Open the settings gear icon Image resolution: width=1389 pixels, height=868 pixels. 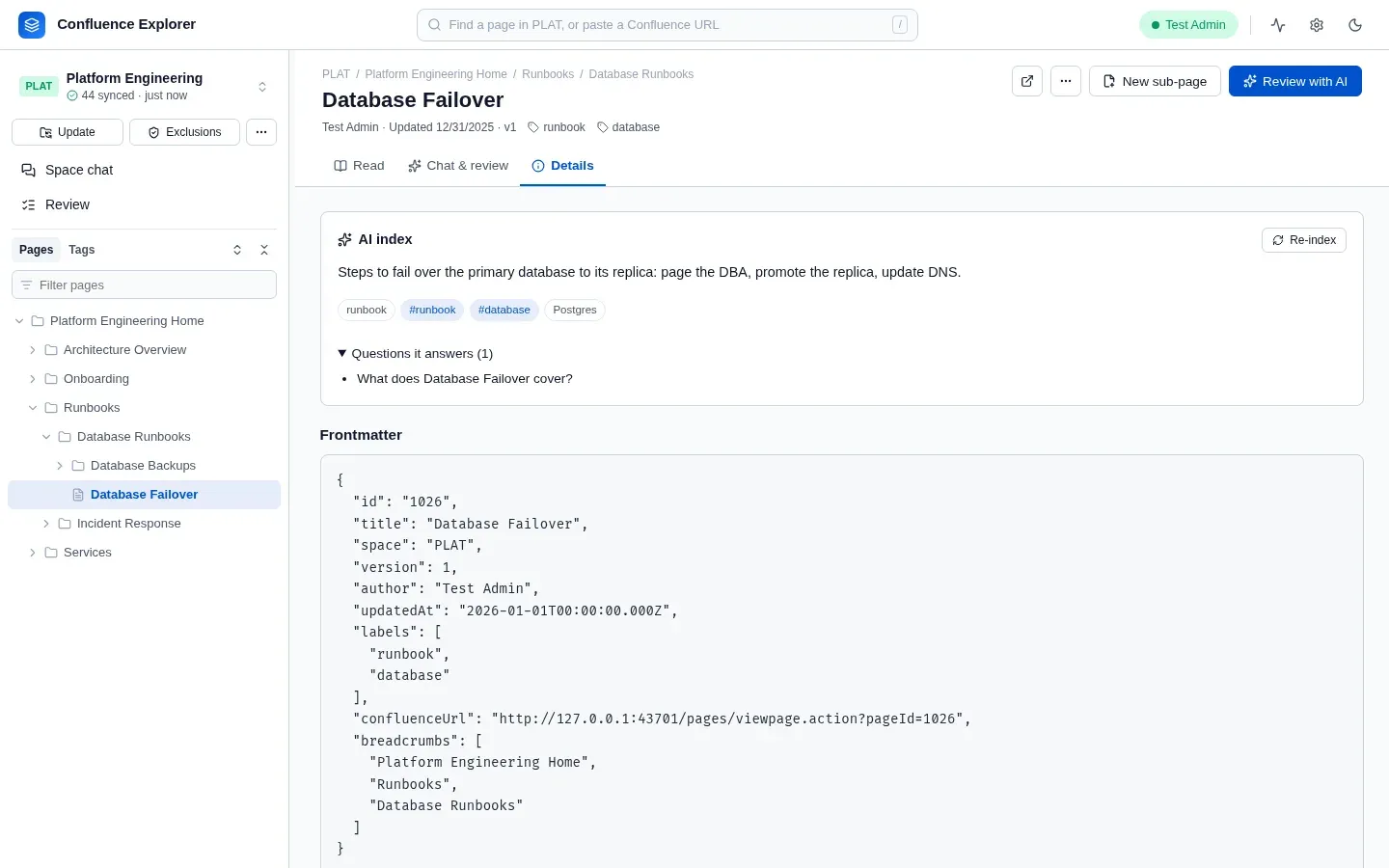click(1317, 25)
